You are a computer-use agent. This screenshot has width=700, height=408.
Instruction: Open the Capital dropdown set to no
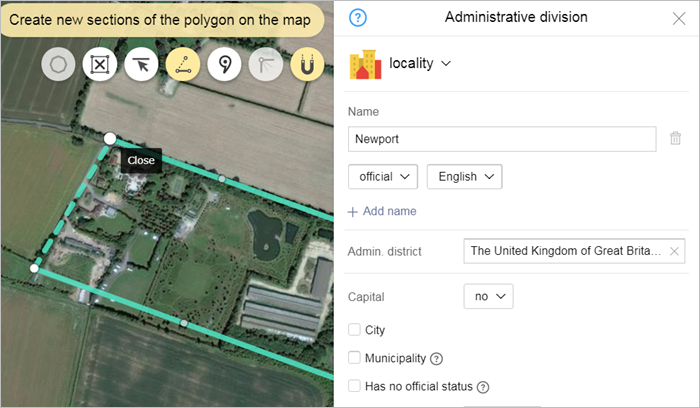(x=488, y=297)
